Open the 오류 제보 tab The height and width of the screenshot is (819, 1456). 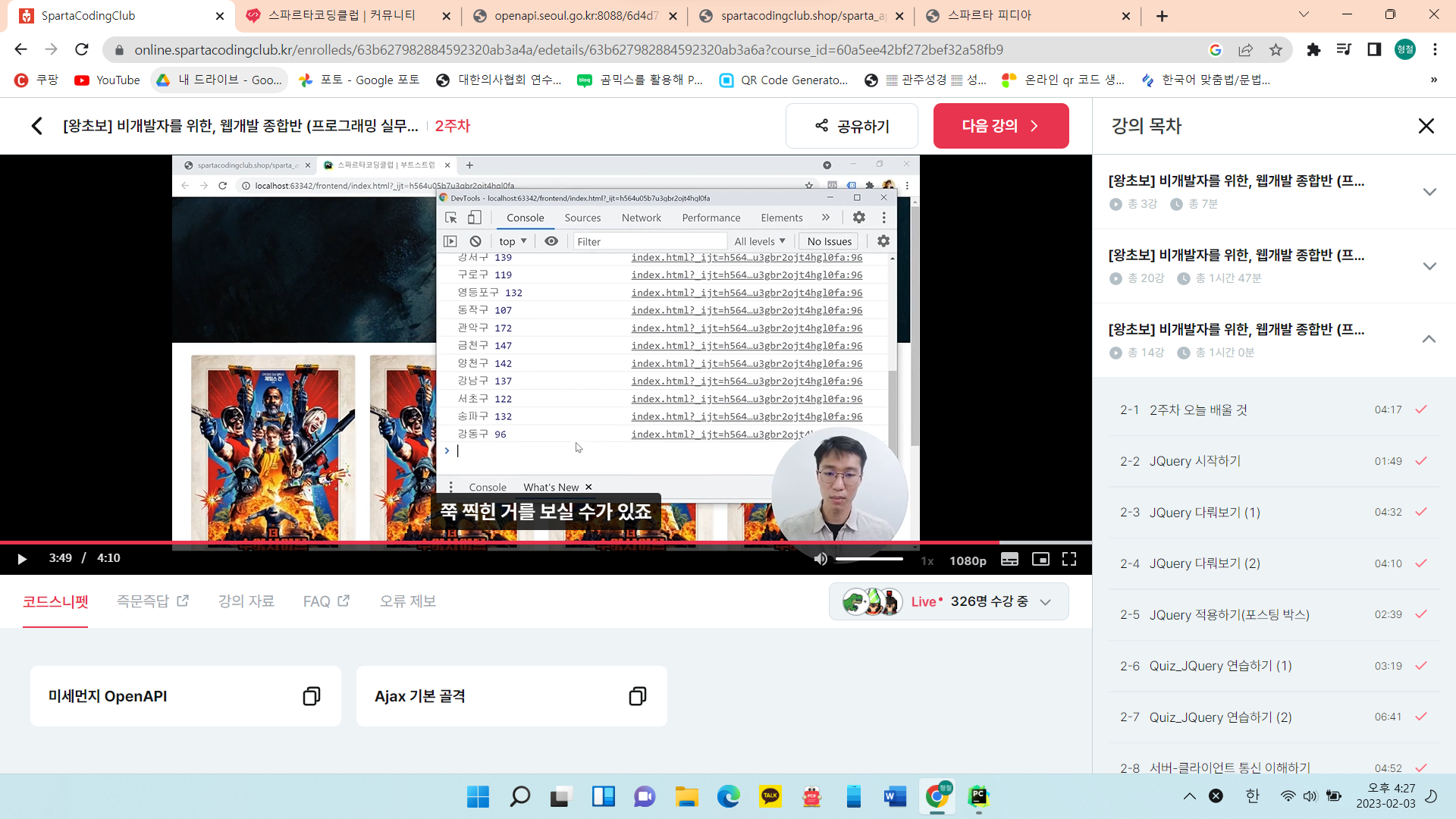click(x=408, y=601)
